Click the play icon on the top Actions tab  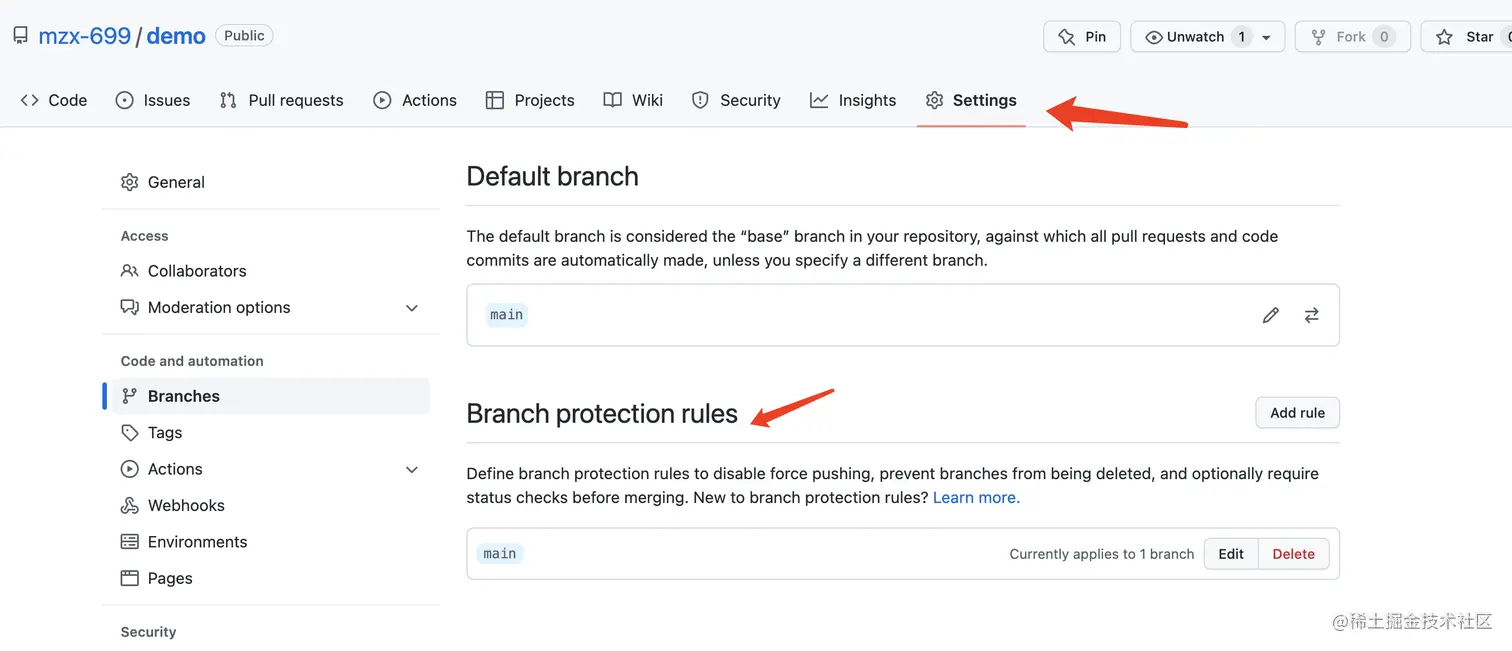[x=382, y=100]
